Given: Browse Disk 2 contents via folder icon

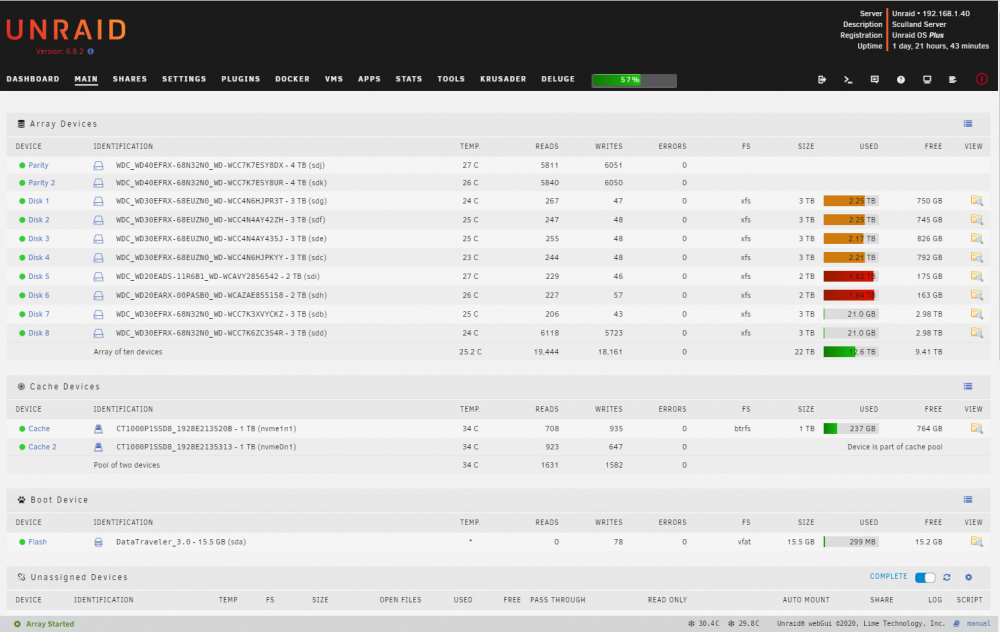Looking at the screenshot, I should (x=976, y=219).
